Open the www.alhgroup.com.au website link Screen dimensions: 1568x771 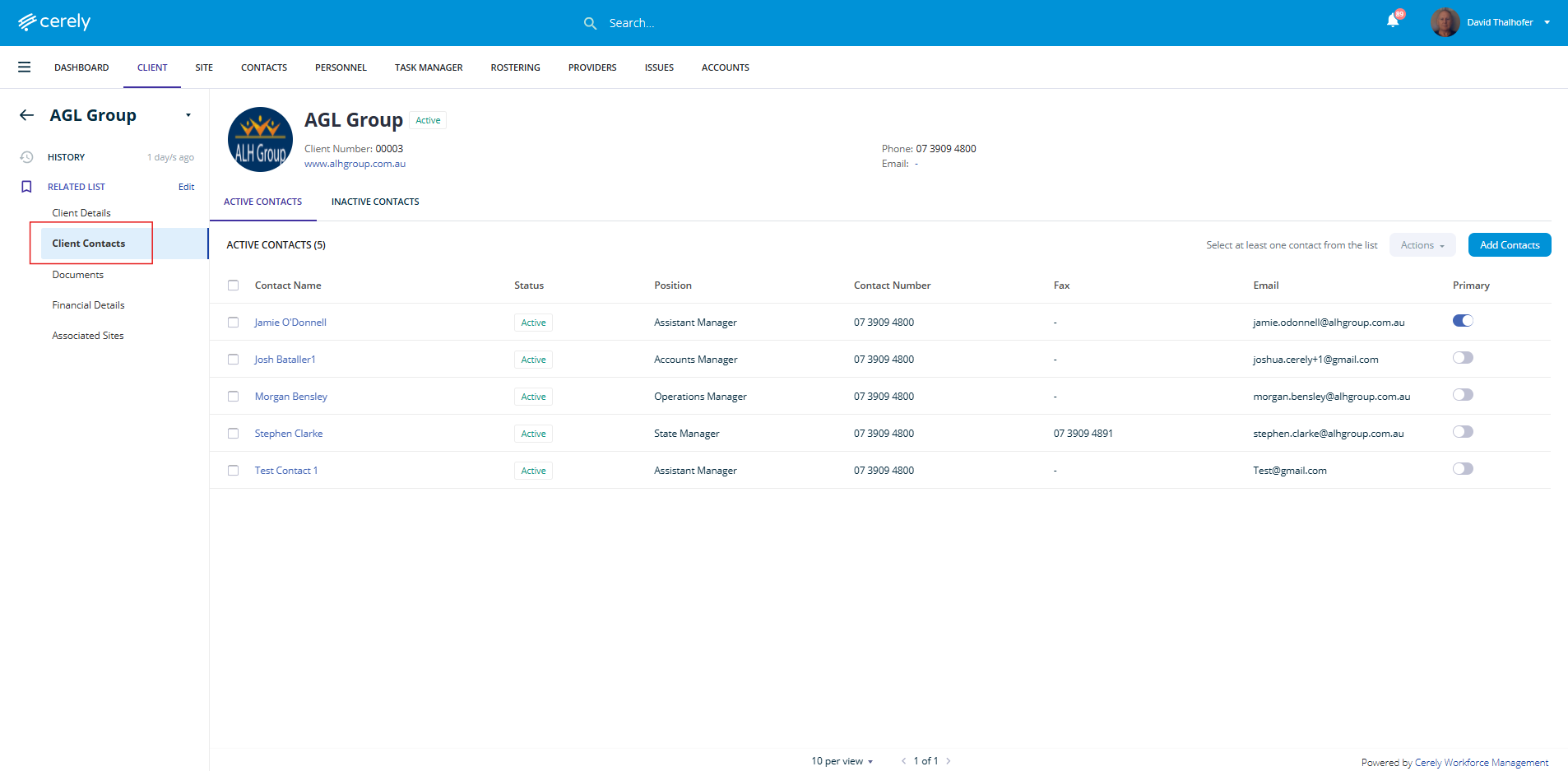point(355,164)
